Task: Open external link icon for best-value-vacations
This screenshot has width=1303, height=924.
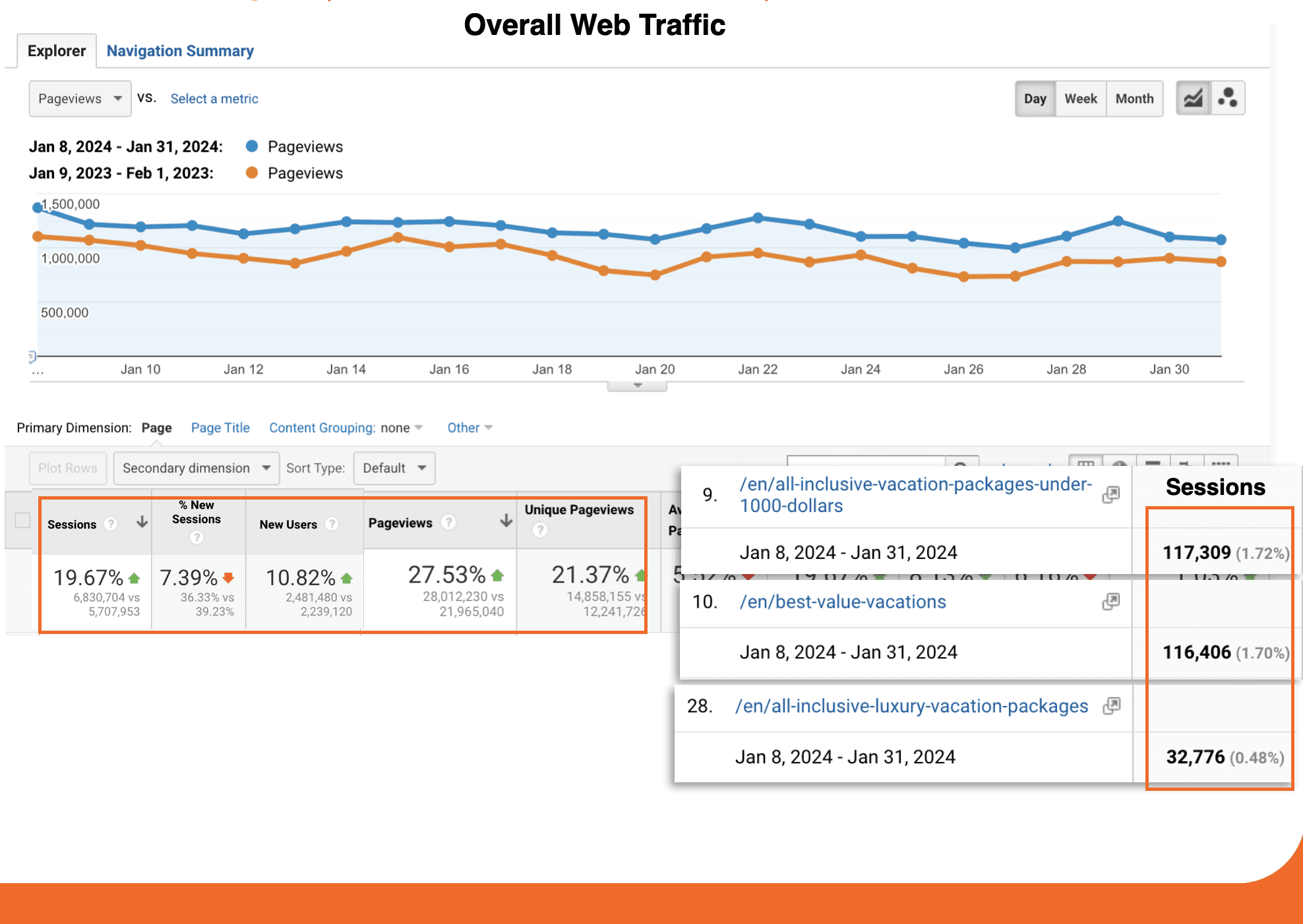Action: [x=1111, y=601]
